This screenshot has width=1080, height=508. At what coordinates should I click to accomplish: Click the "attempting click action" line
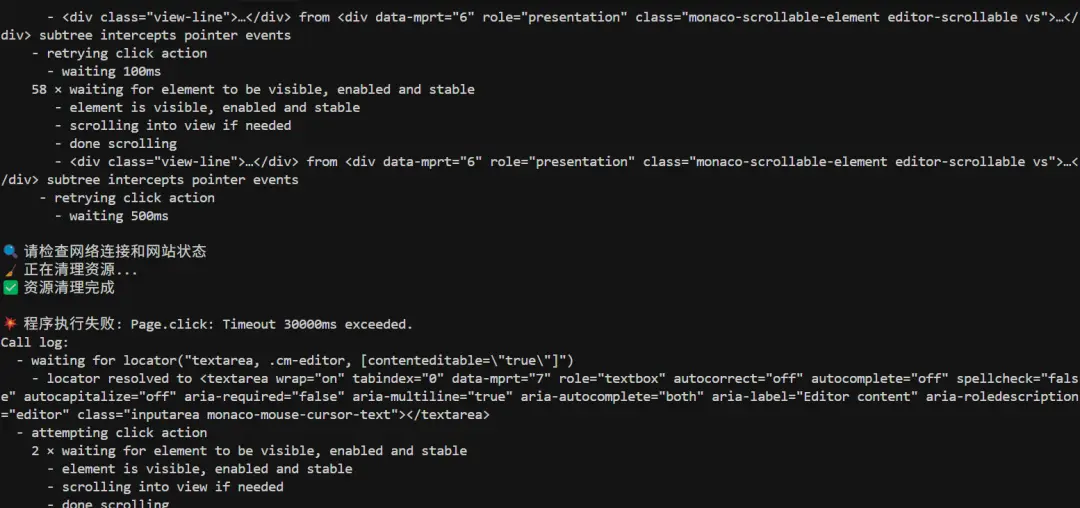coord(119,432)
